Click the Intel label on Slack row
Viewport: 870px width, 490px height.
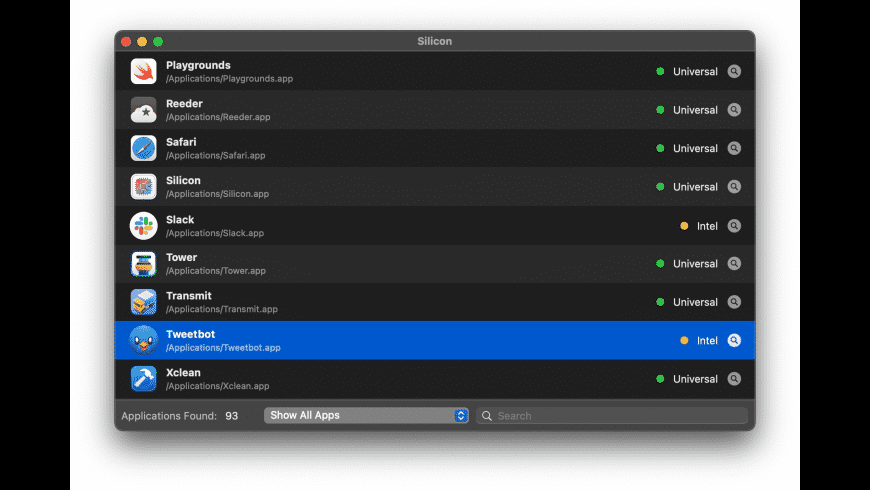pyautogui.click(x=707, y=226)
